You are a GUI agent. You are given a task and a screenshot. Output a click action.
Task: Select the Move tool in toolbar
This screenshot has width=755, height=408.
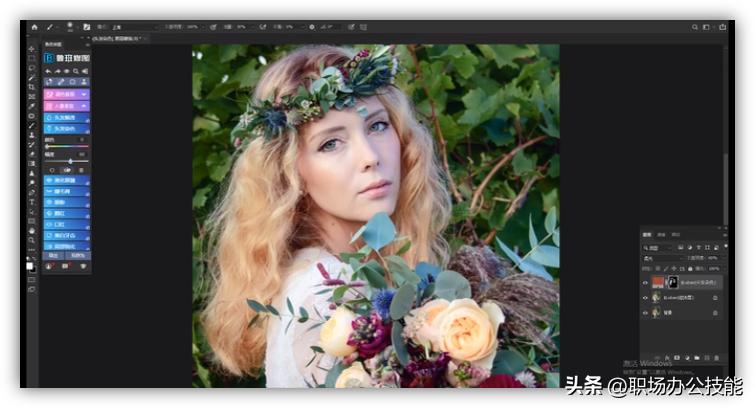coord(31,49)
